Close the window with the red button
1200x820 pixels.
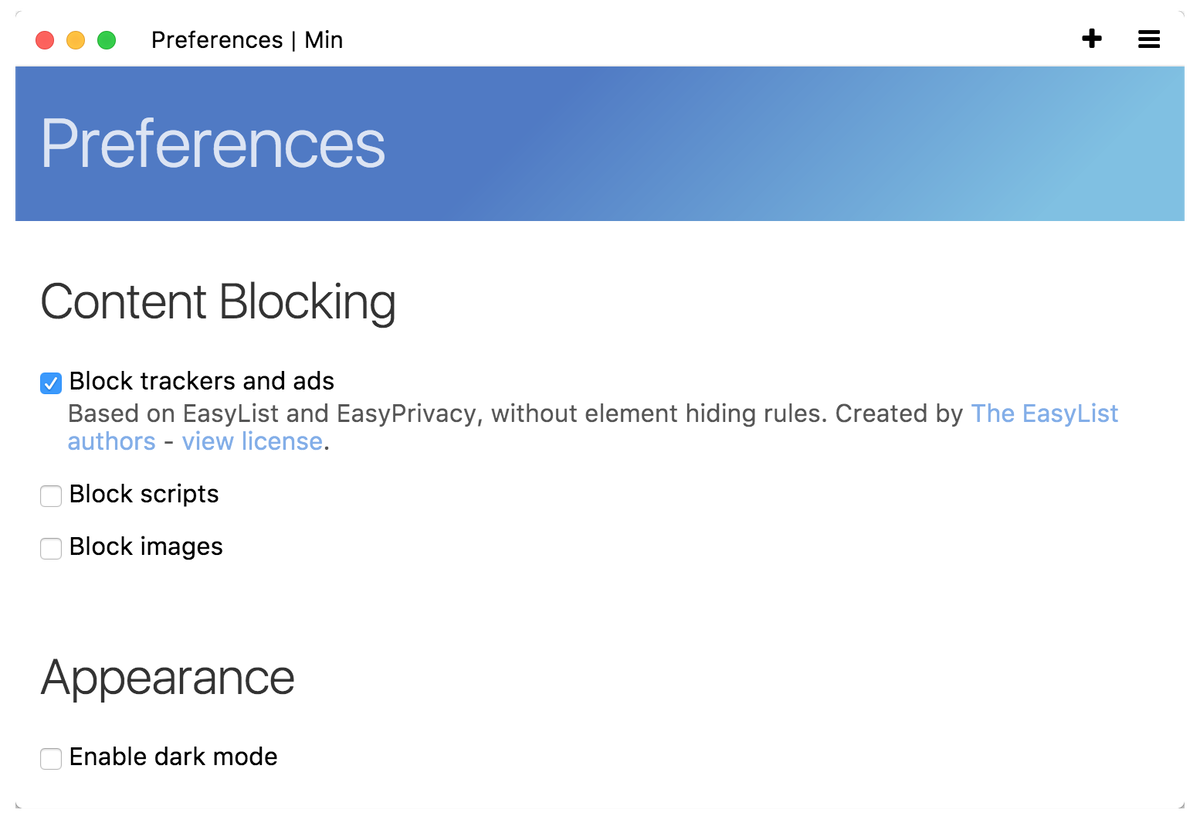pos(44,40)
